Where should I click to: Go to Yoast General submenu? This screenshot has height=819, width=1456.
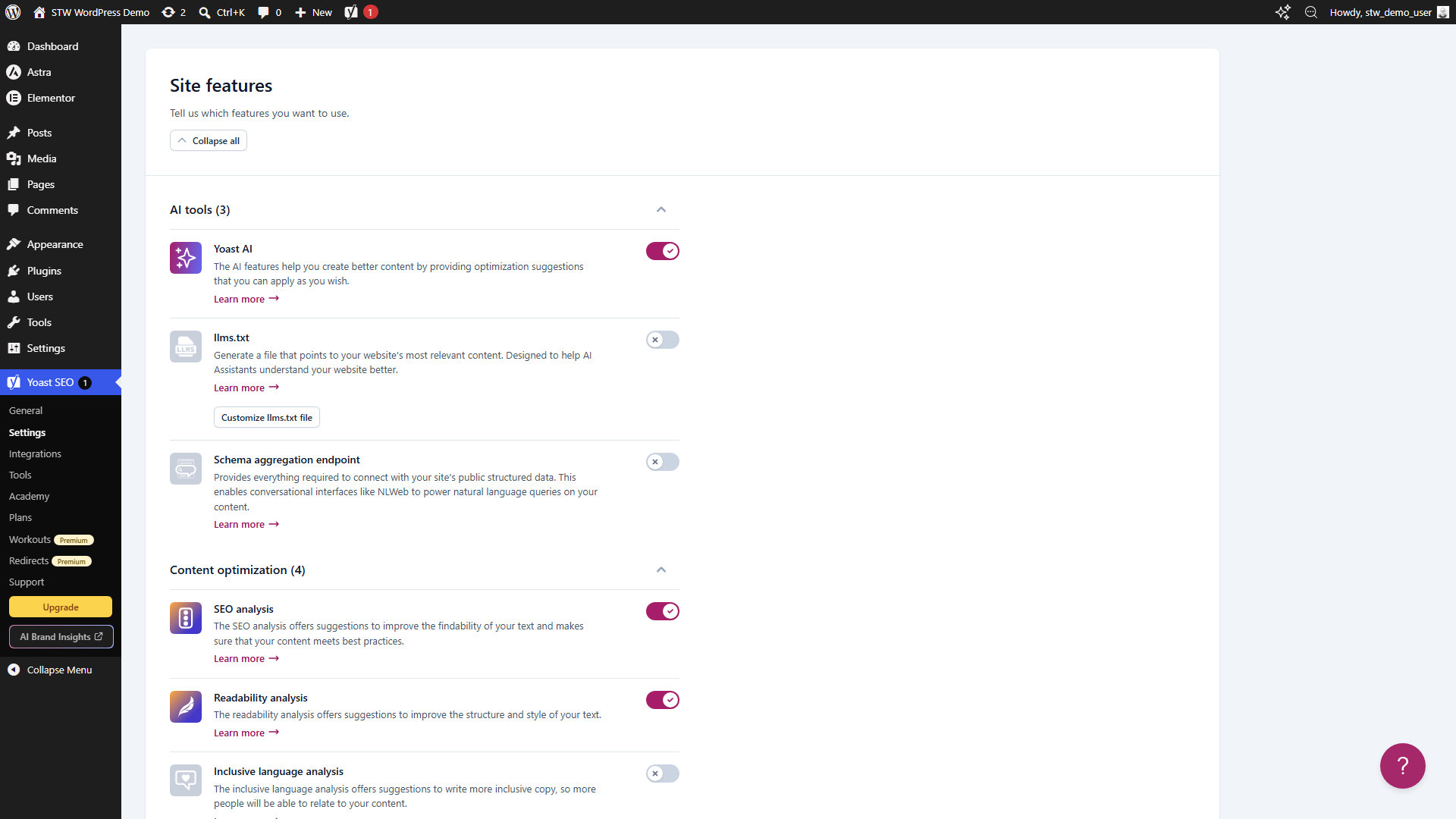pyautogui.click(x=26, y=410)
